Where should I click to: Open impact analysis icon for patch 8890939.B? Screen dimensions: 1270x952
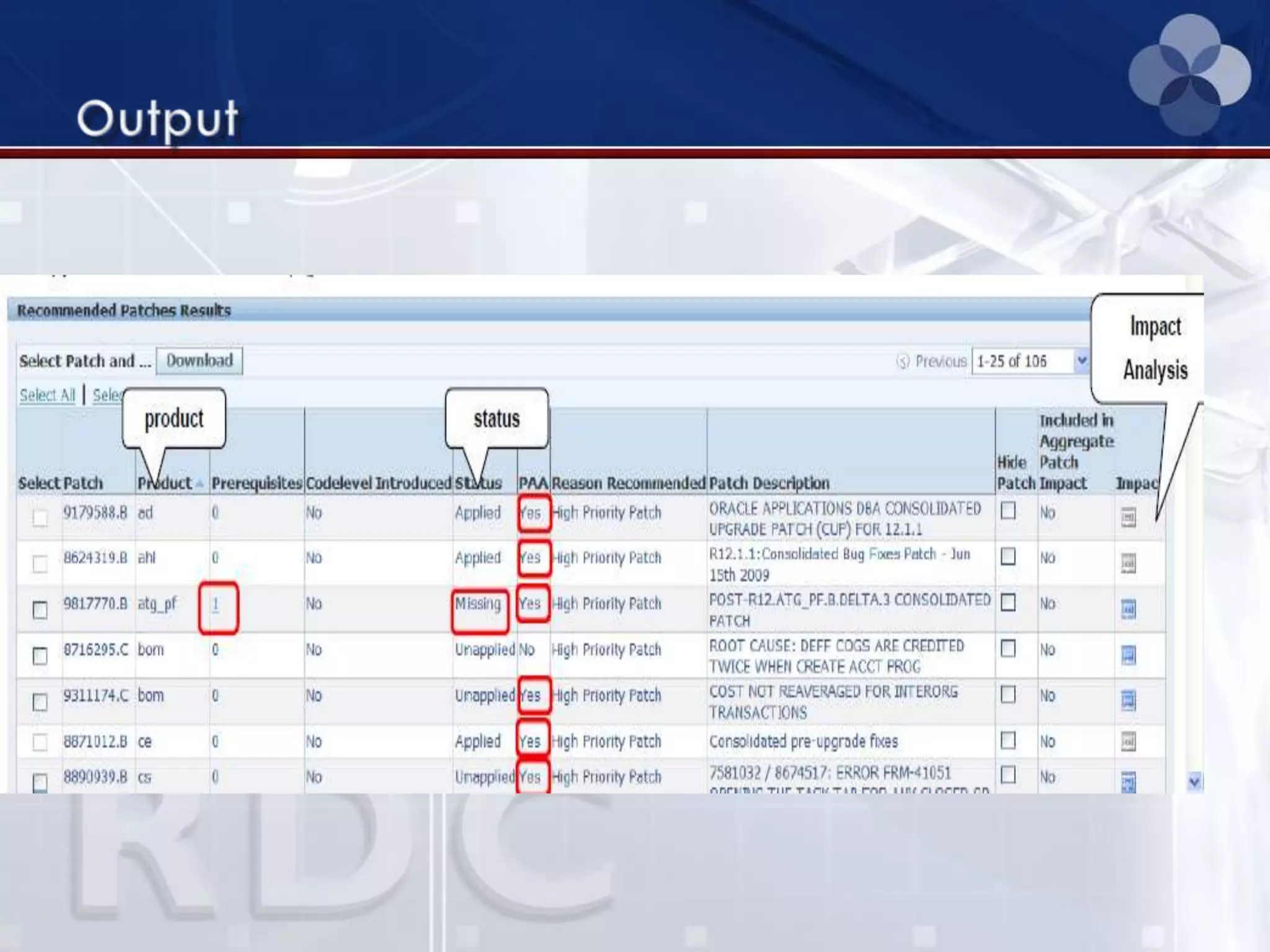tap(1128, 782)
